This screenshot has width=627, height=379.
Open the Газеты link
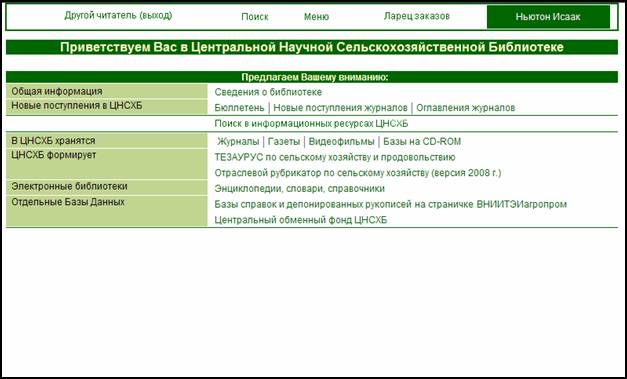pos(284,142)
